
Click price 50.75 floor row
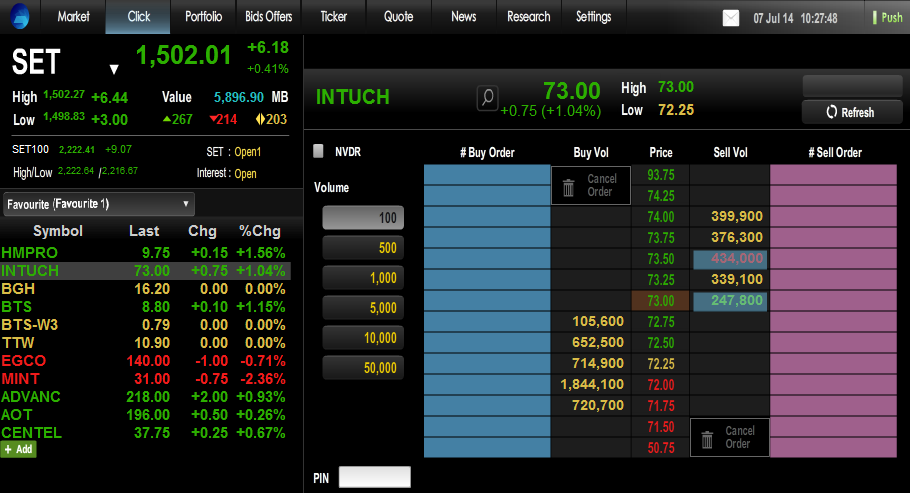pos(660,448)
